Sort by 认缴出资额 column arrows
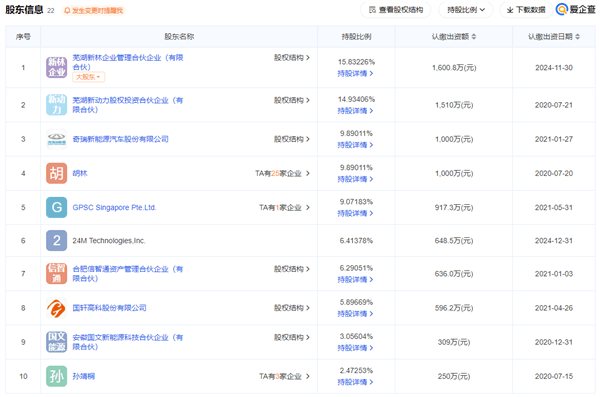The image size is (600, 397). 474,36
